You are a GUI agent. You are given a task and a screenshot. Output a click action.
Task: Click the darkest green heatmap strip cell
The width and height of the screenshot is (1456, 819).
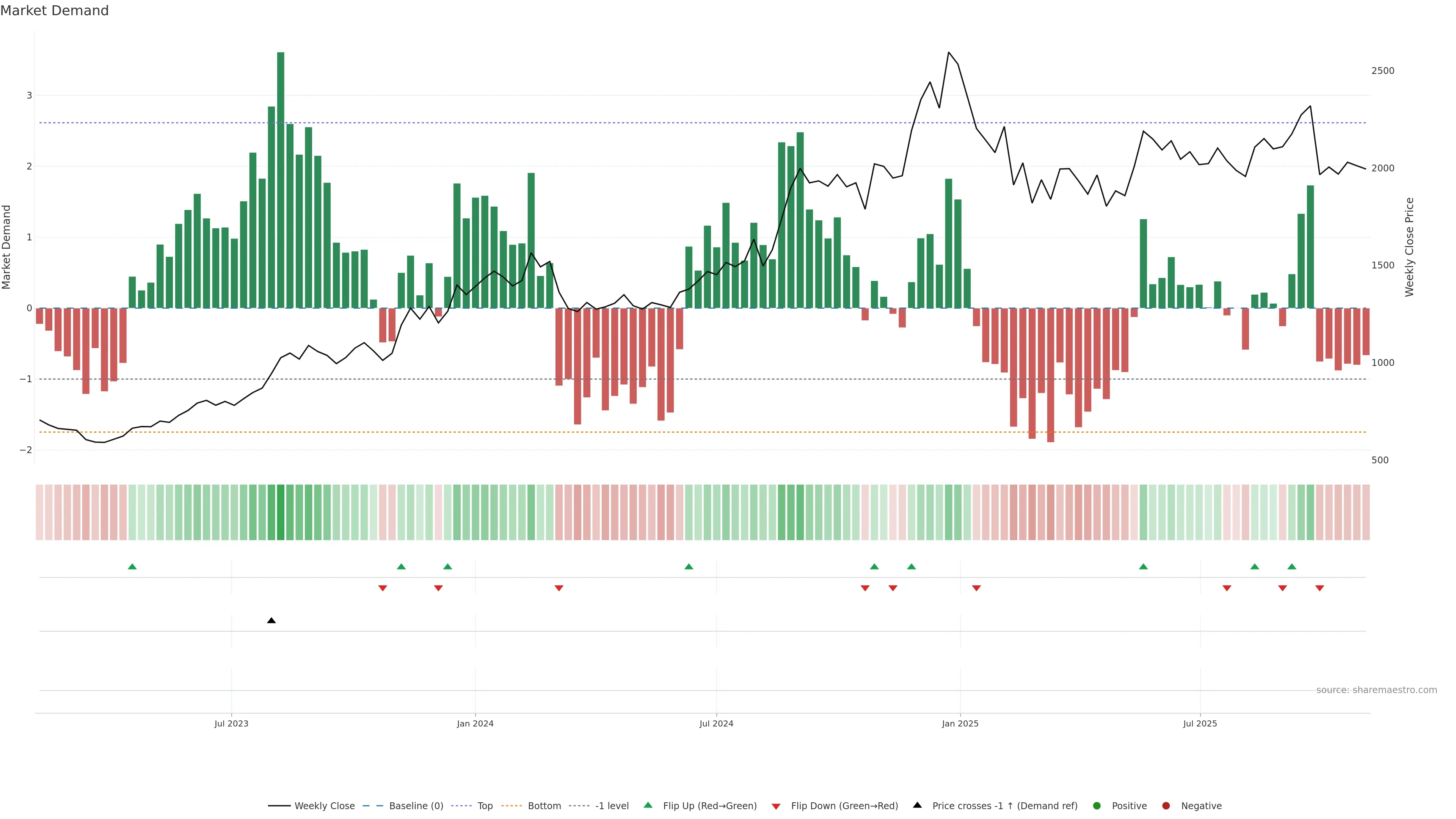[x=281, y=512]
